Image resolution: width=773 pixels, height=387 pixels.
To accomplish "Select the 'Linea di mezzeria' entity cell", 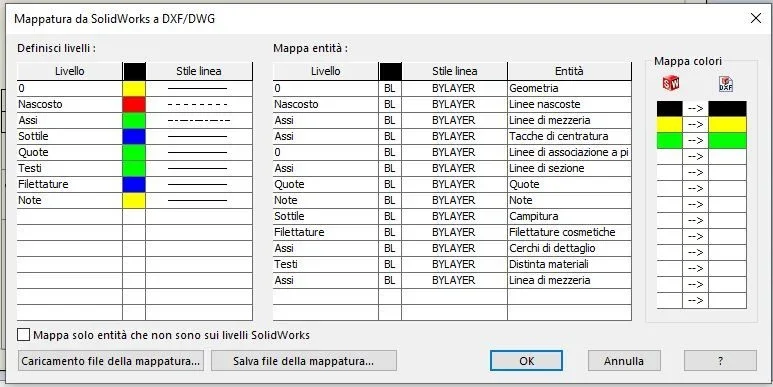I will pyautogui.click(x=569, y=280).
